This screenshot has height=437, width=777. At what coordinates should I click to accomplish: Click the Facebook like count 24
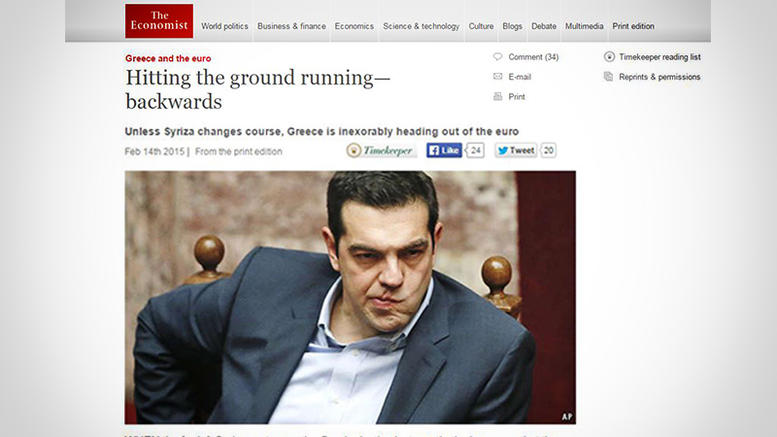(475, 150)
